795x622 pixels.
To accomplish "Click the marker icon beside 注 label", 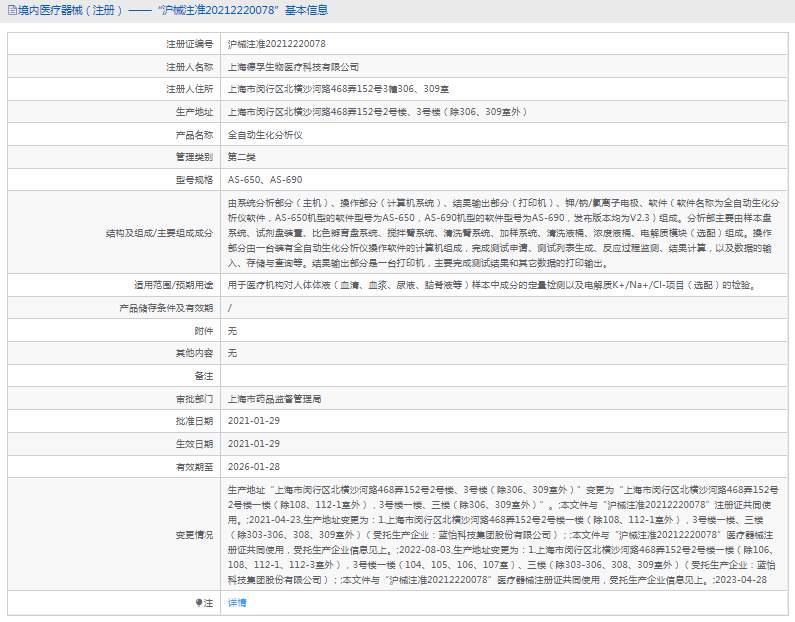I will 199,603.
